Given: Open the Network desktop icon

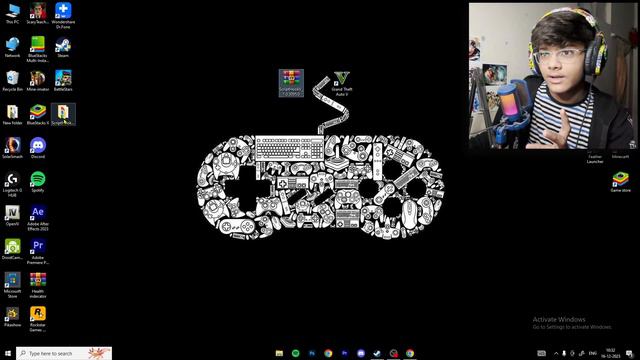Looking at the screenshot, I should tap(12, 47).
